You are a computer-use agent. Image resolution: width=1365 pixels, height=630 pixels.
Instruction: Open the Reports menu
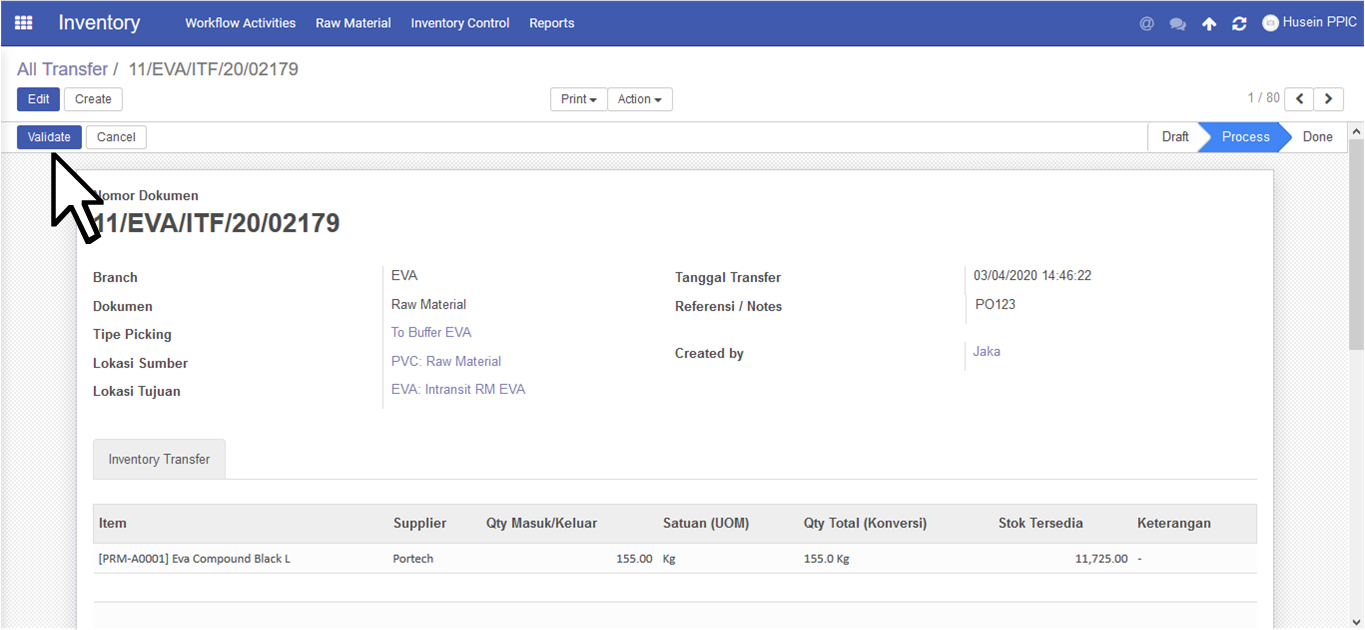552,23
